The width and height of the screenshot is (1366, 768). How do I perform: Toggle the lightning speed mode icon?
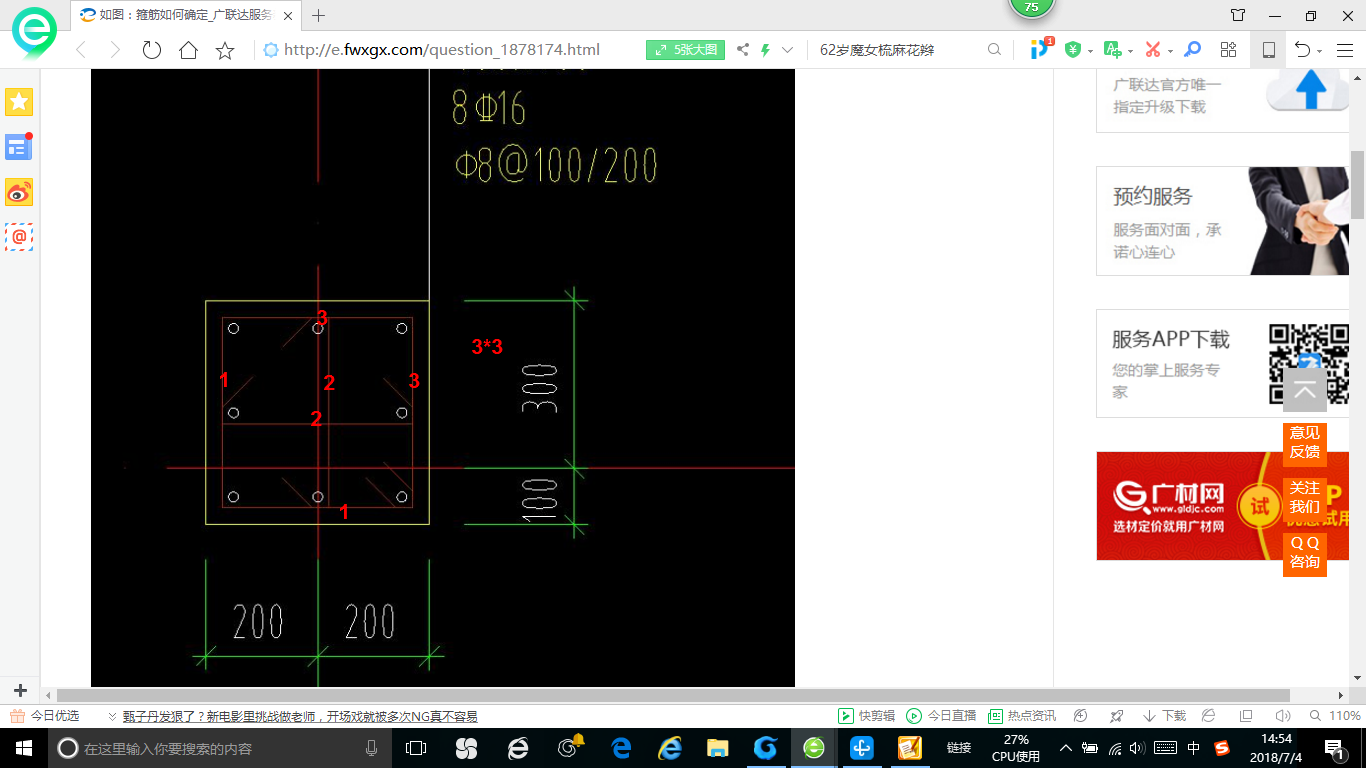click(x=766, y=50)
